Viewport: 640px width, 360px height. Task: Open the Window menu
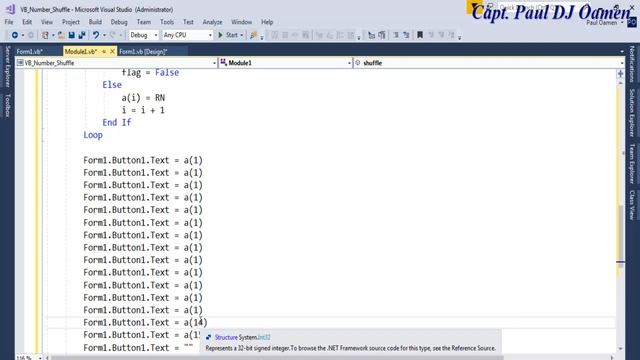(242, 22)
